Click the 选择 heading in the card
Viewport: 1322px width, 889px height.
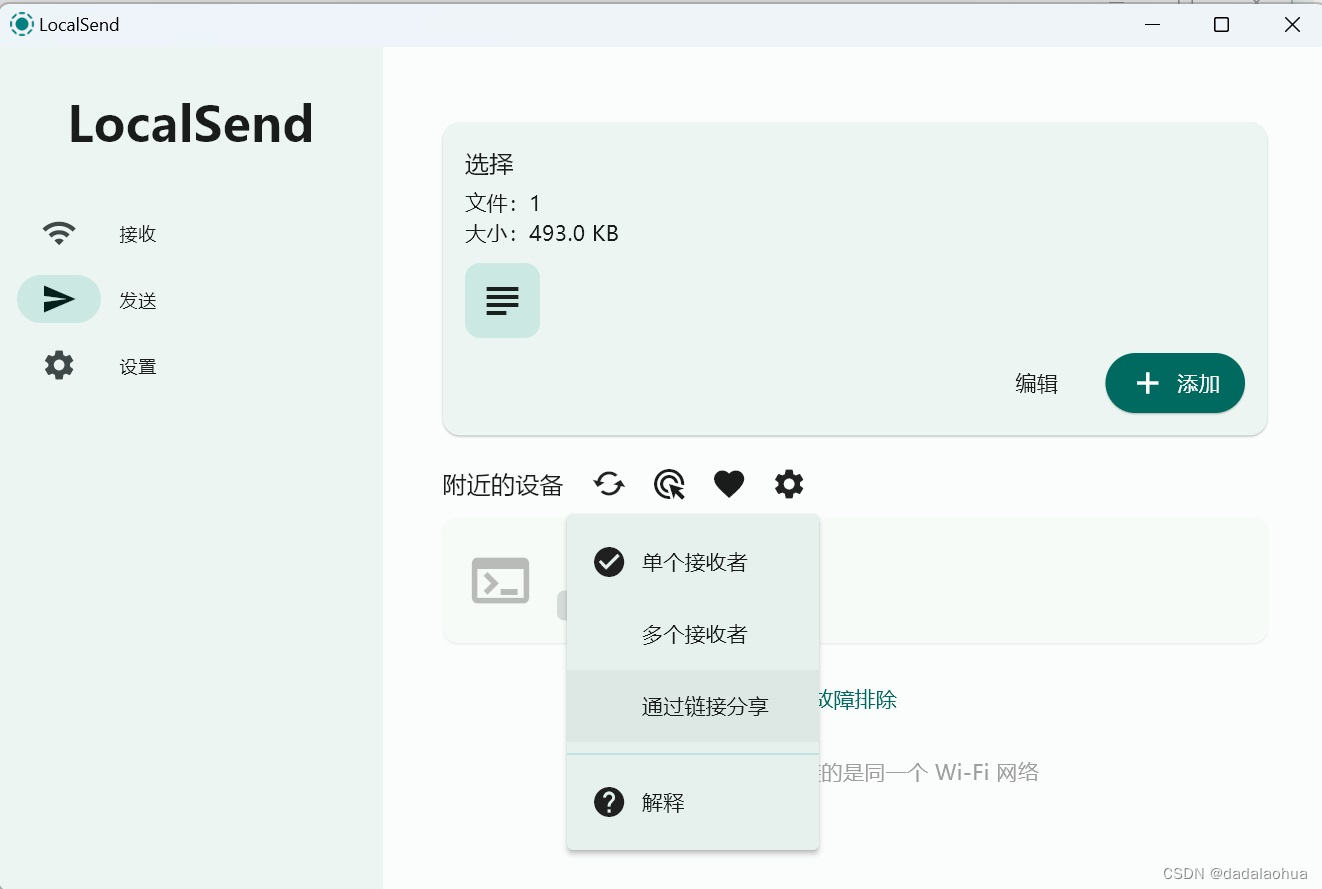coord(489,164)
